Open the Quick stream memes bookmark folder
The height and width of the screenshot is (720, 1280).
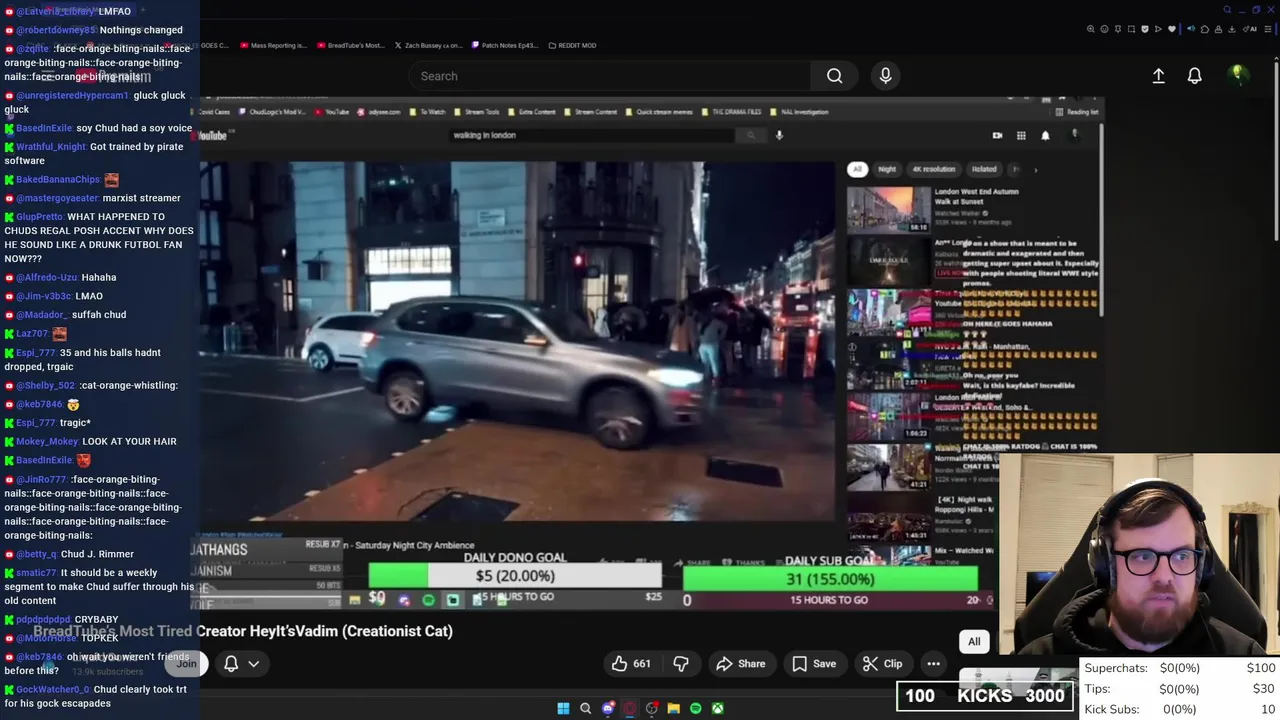[659, 112]
